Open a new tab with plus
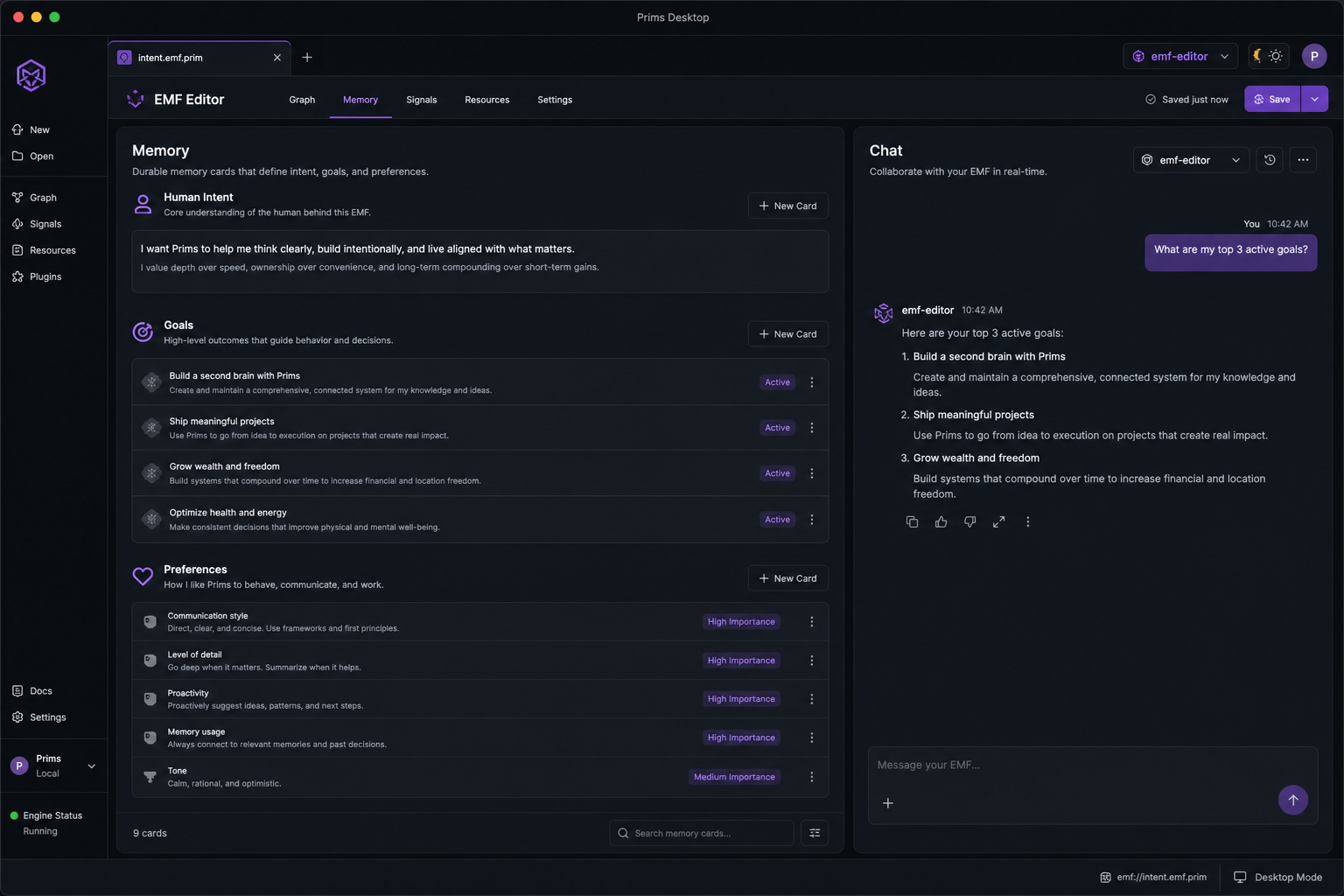This screenshot has height=896, width=1344. coord(307,58)
